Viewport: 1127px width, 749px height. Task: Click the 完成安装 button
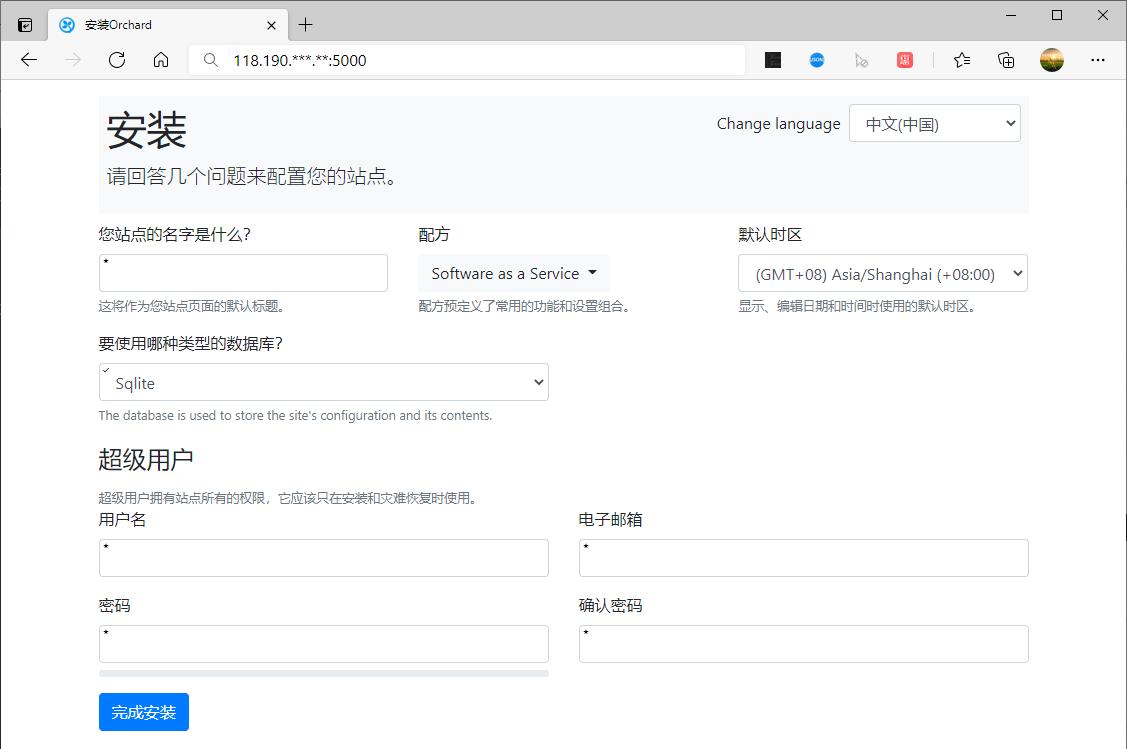tap(143, 712)
